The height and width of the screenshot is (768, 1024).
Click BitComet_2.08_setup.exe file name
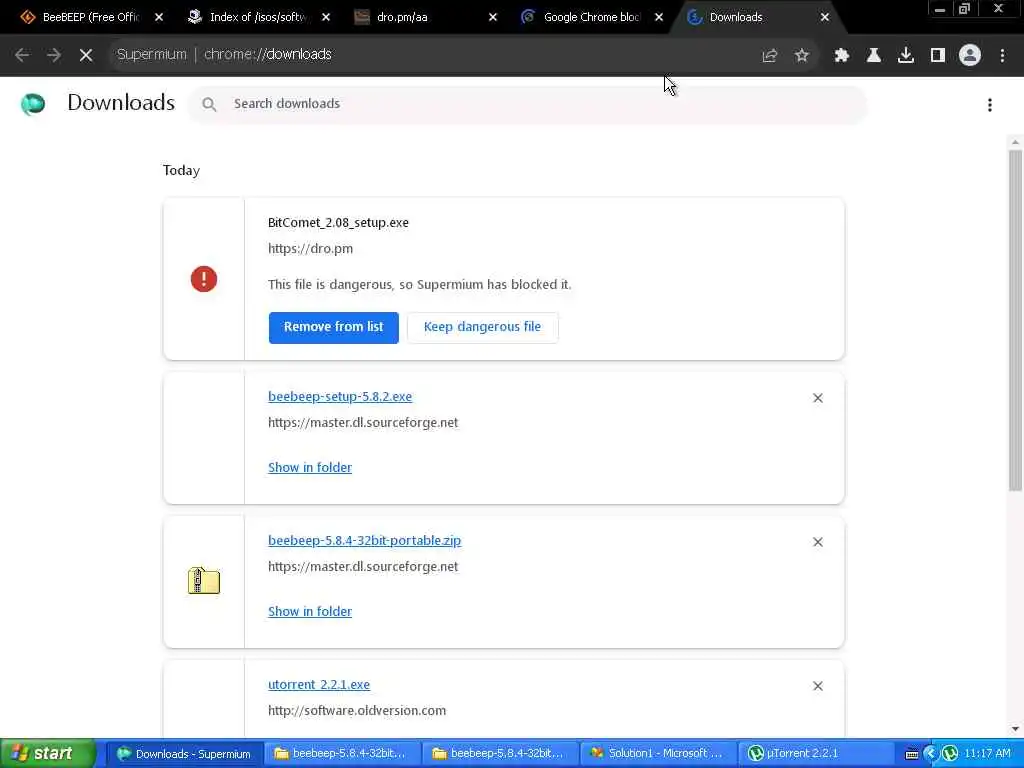338,223
